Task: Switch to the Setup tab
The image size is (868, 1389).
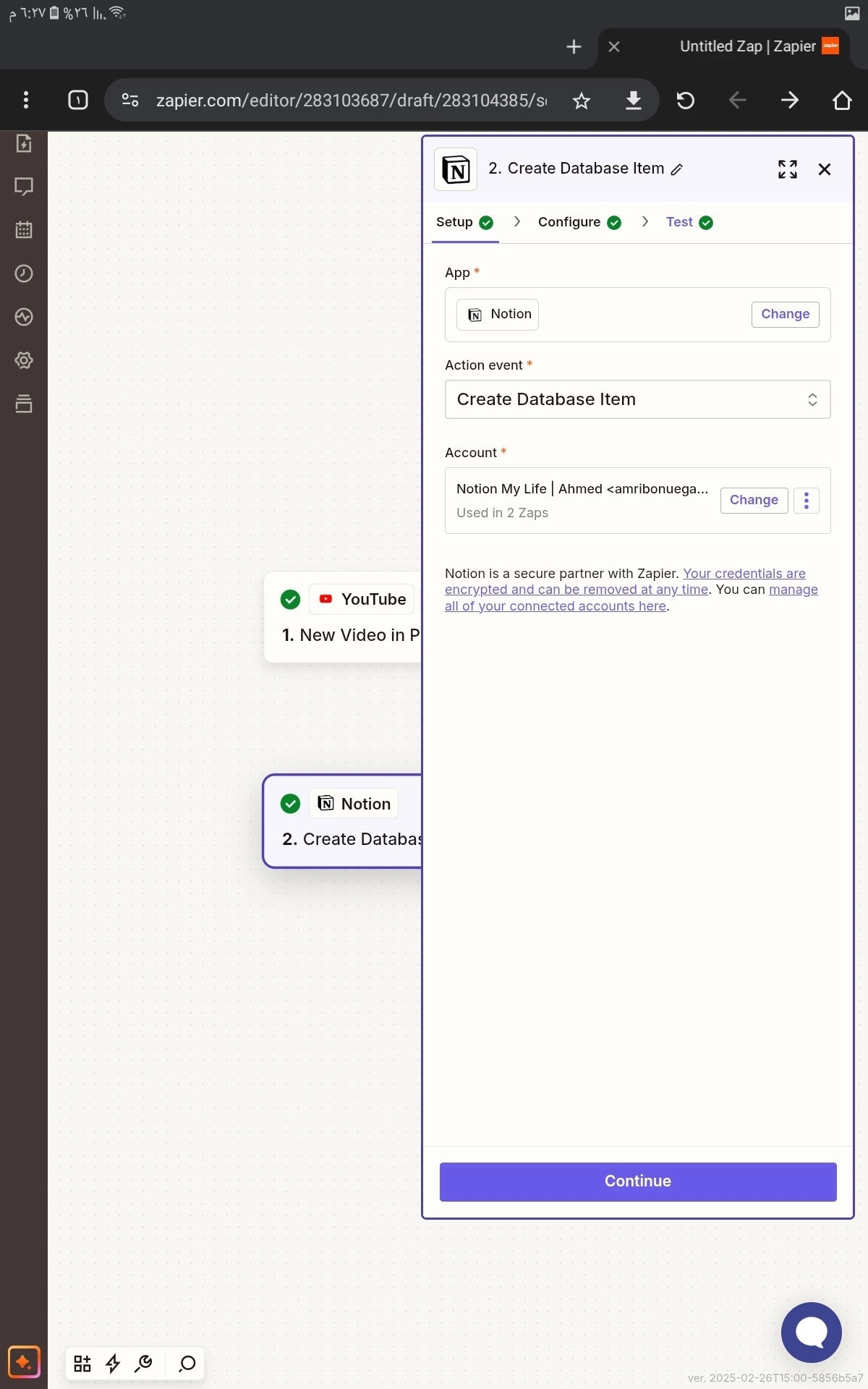Action: pyautogui.click(x=464, y=223)
